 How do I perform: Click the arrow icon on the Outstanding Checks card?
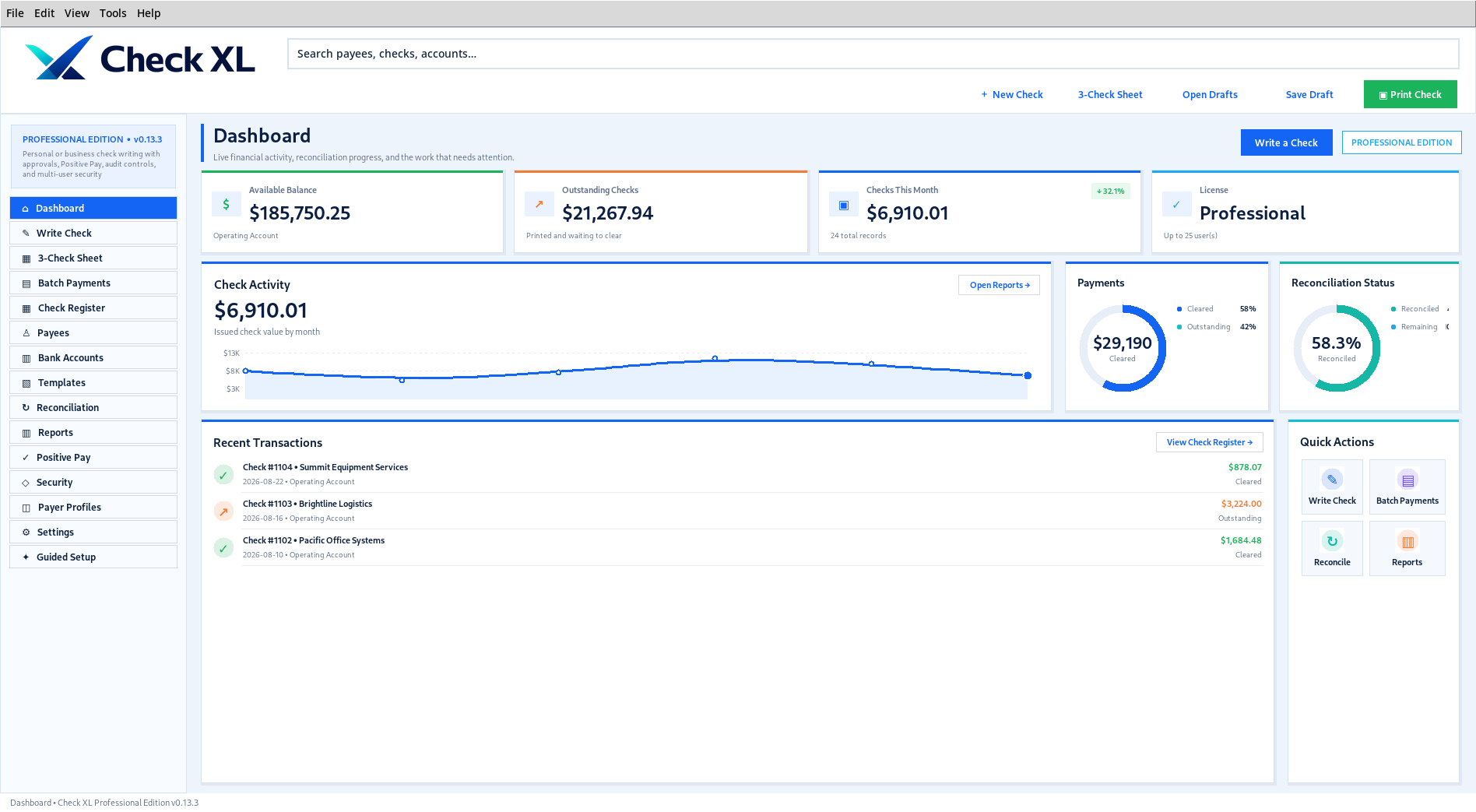(x=539, y=204)
